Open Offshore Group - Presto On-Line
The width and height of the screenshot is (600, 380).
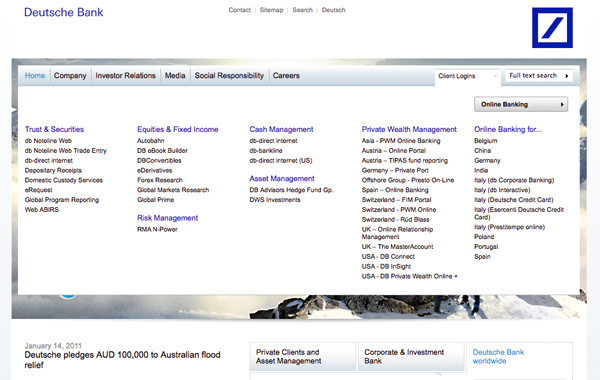click(408, 180)
